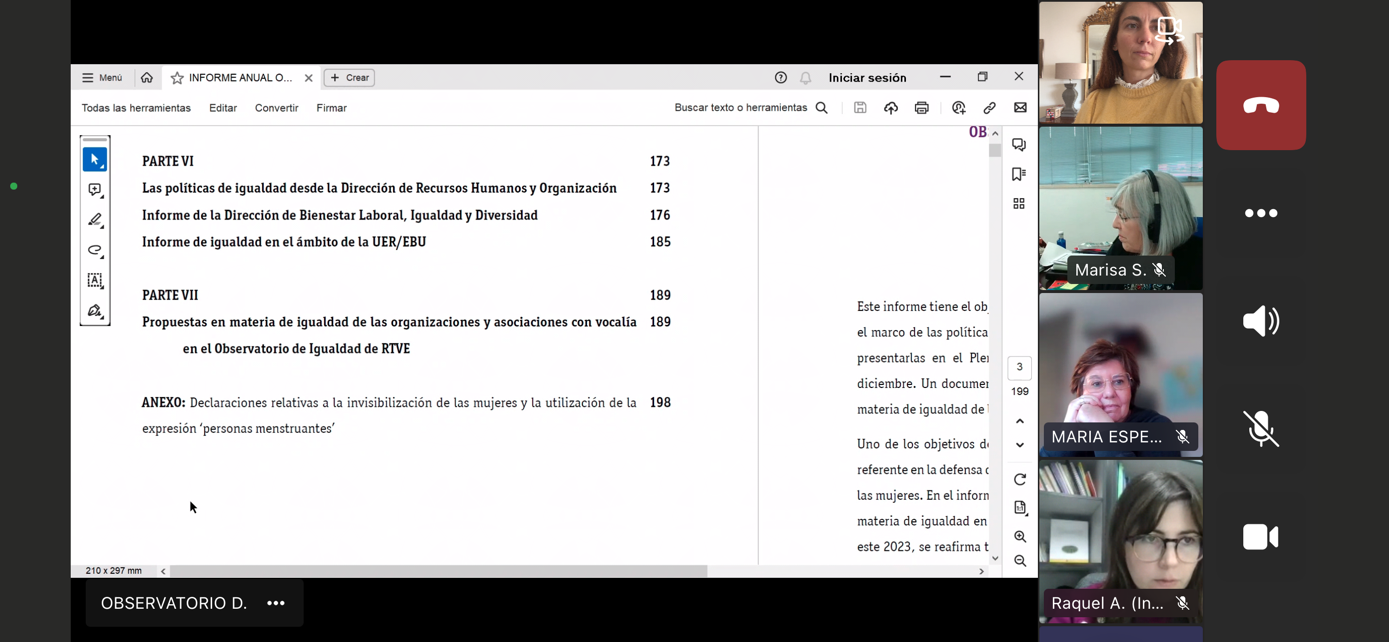The width and height of the screenshot is (1389, 642).
Task: Zoom in with magnifier plus
Action: [1020, 537]
